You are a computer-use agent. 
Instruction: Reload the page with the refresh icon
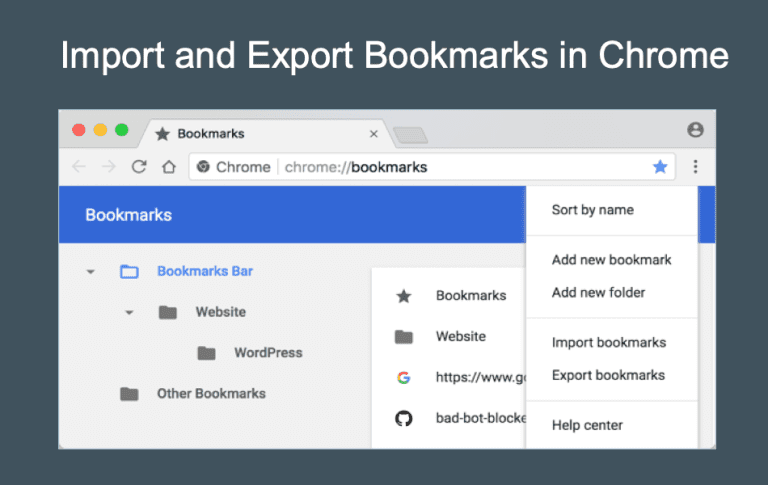[x=139, y=167]
